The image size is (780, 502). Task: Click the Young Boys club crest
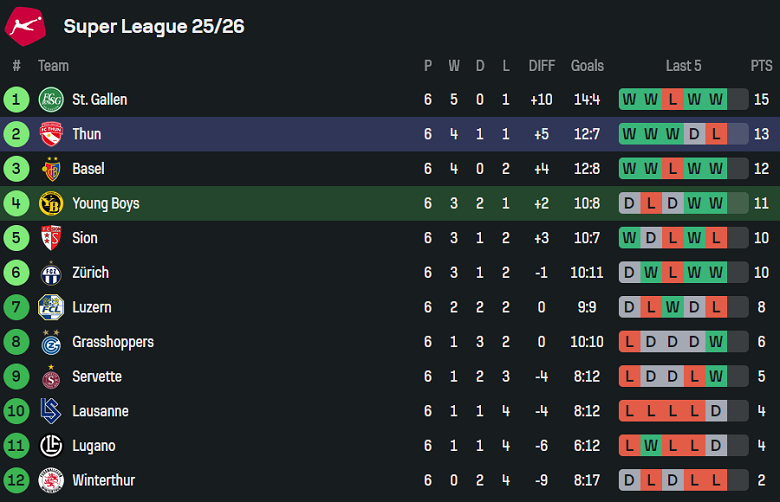click(x=51, y=204)
